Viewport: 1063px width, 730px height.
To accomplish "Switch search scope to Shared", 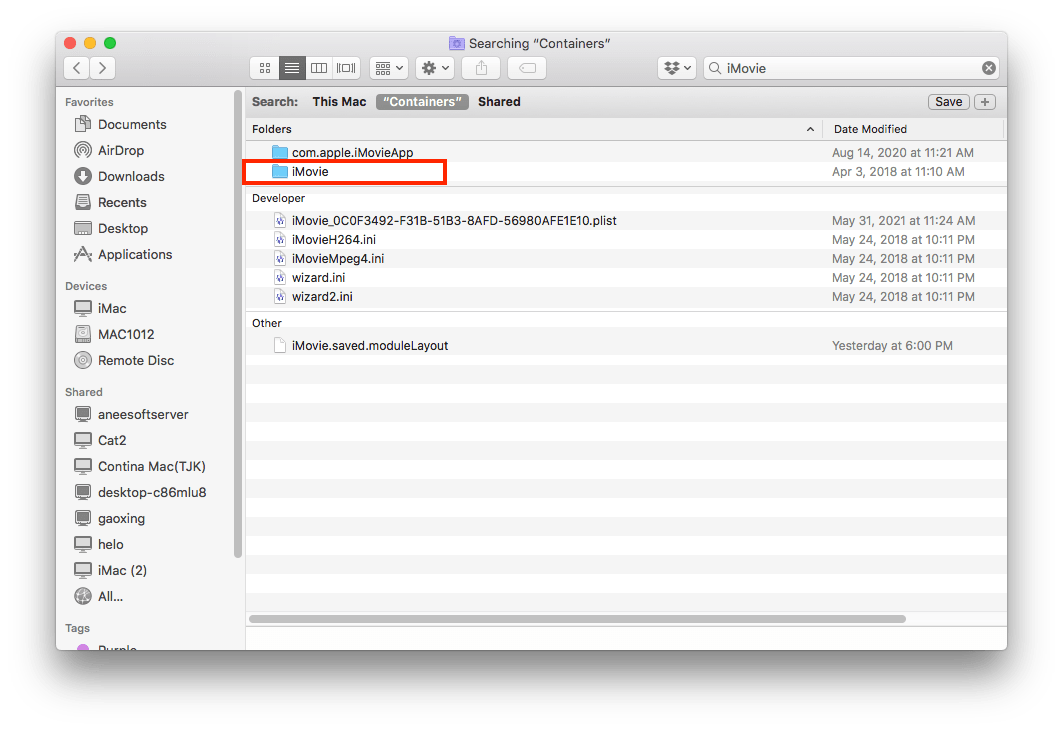I will [x=499, y=101].
